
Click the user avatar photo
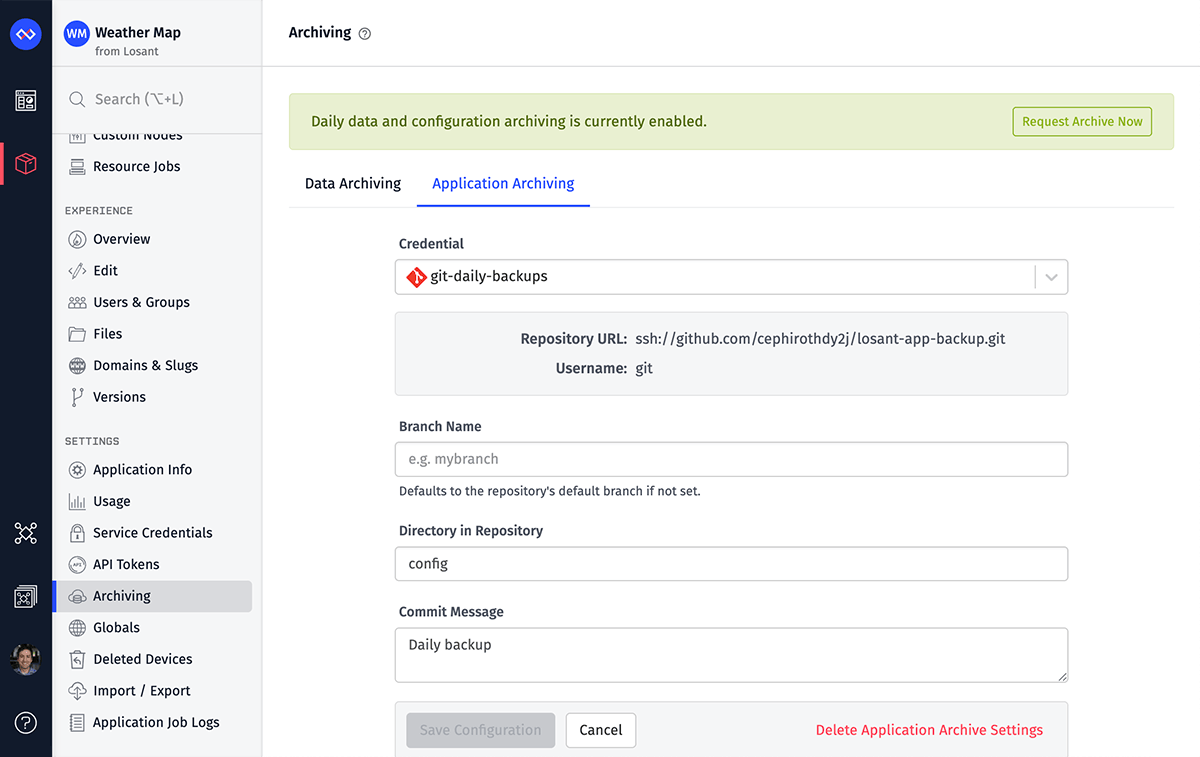point(25,659)
